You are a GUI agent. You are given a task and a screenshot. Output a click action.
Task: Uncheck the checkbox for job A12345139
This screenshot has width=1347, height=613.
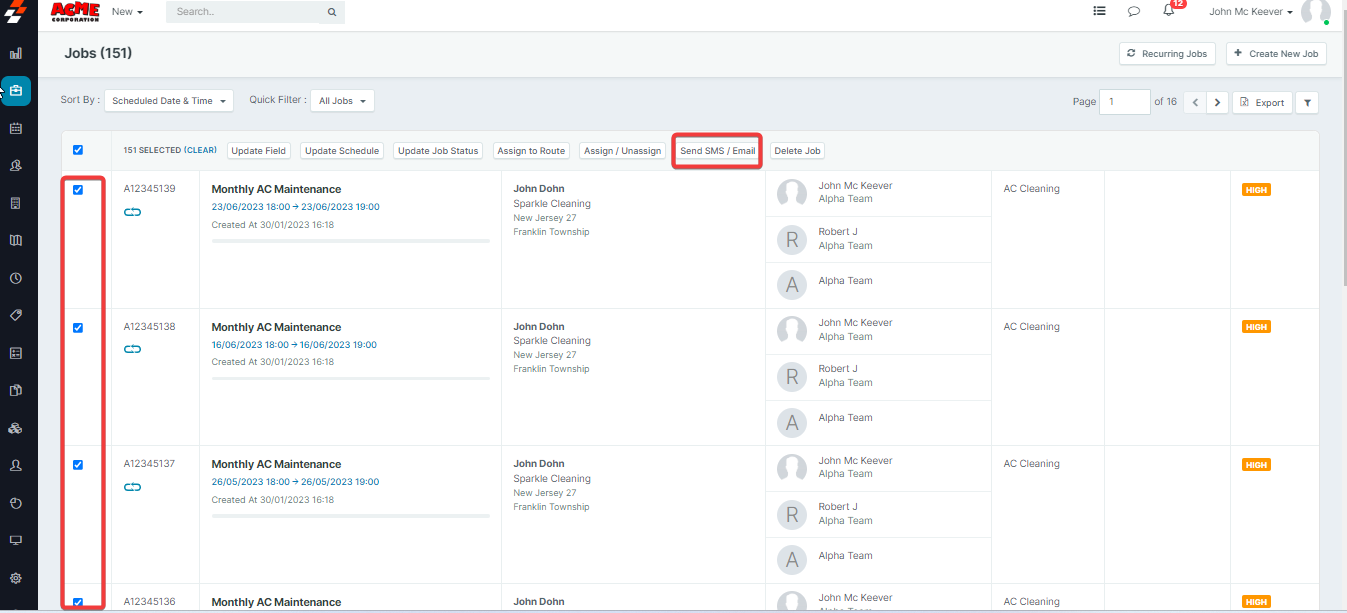pos(78,190)
